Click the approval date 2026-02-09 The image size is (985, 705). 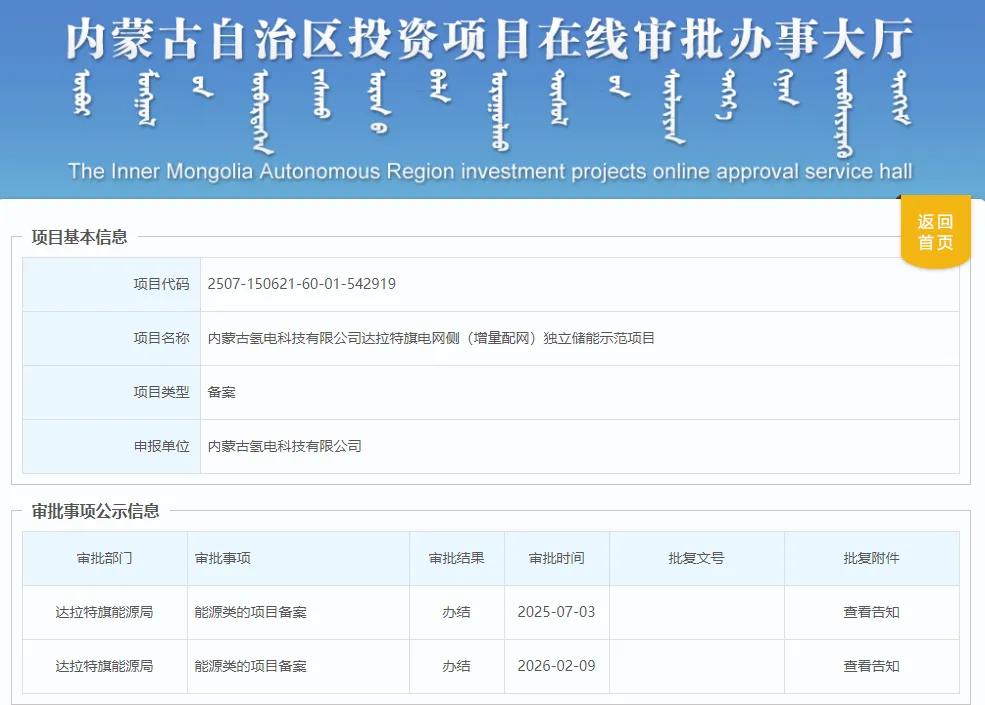point(556,666)
